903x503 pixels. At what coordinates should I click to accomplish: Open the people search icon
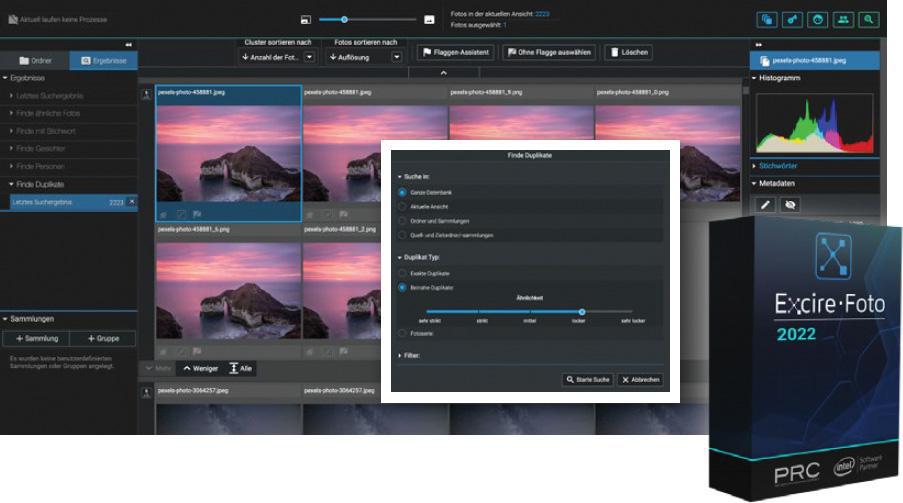click(843, 20)
